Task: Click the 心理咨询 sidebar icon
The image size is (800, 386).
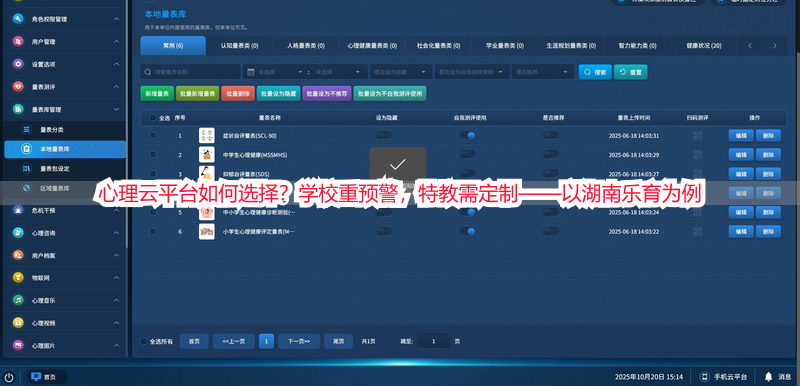Action: 18,233
